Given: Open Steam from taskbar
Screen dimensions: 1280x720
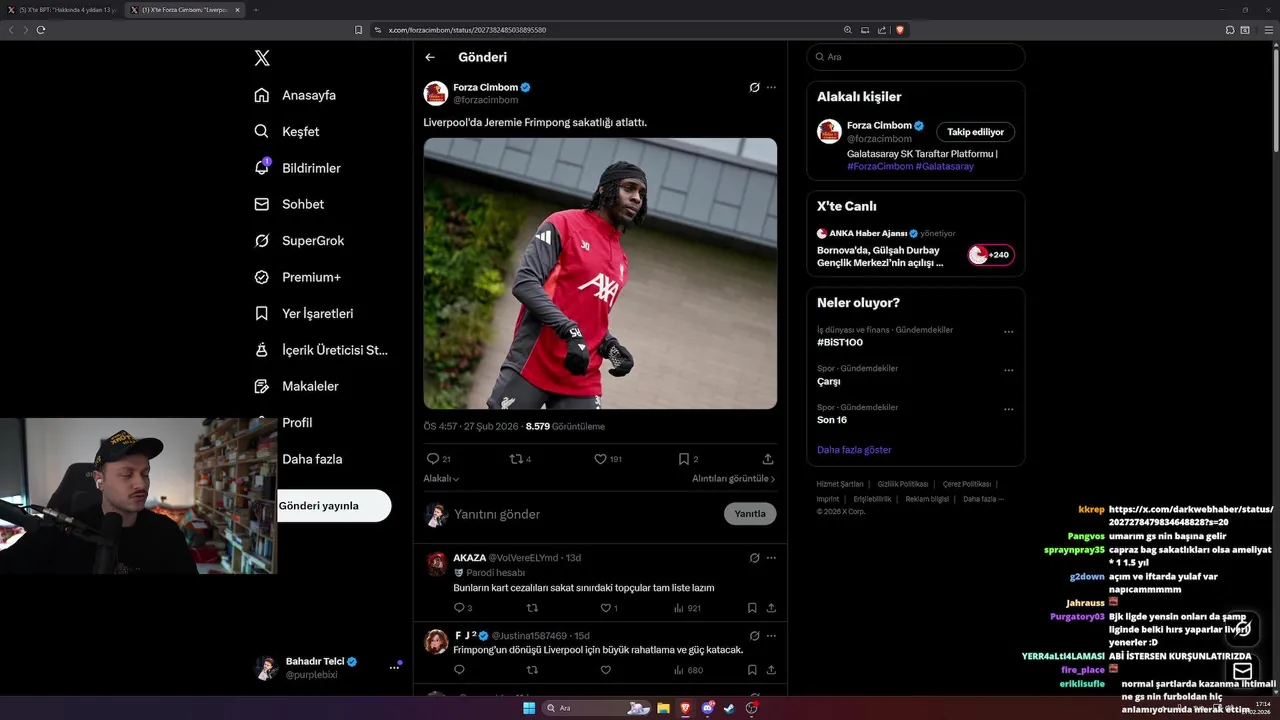Looking at the screenshot, I should point(729,708).
